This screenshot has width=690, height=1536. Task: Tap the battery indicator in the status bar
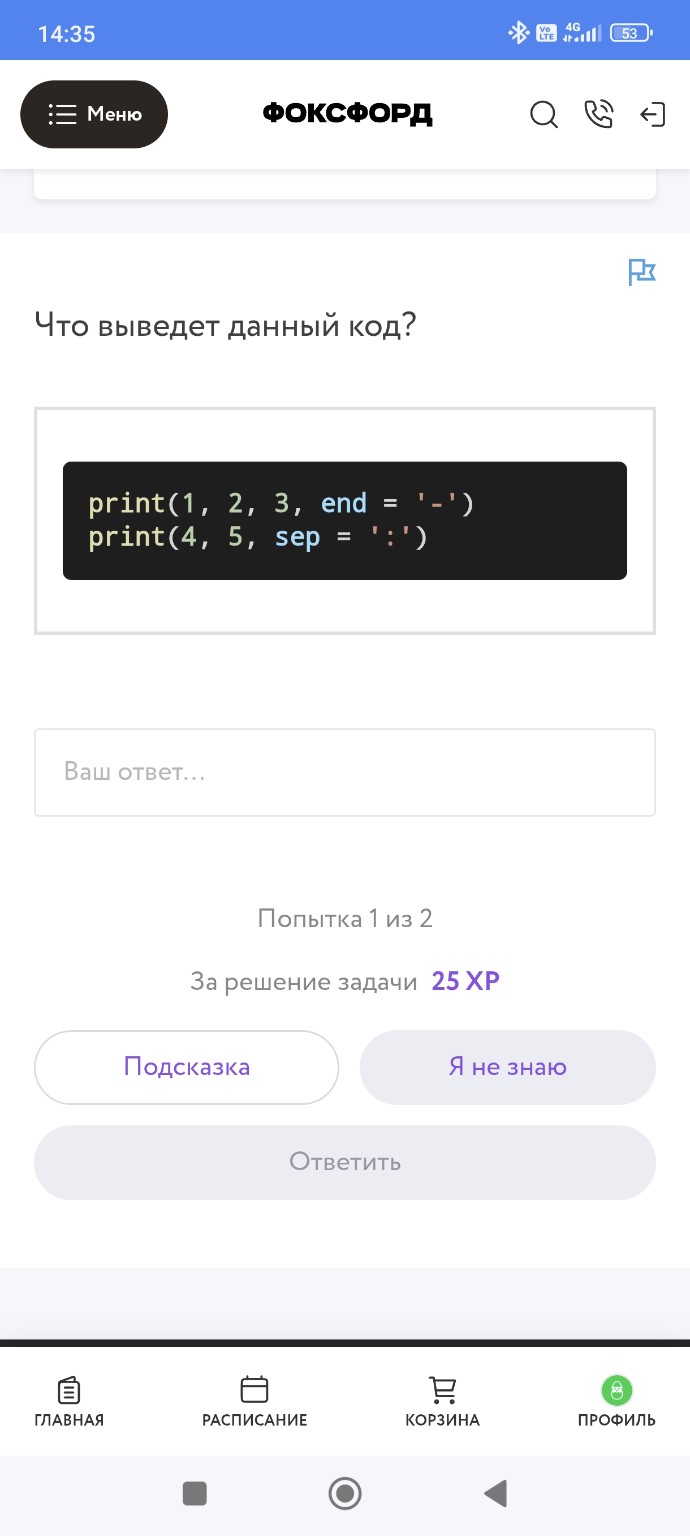pos(631,31)
